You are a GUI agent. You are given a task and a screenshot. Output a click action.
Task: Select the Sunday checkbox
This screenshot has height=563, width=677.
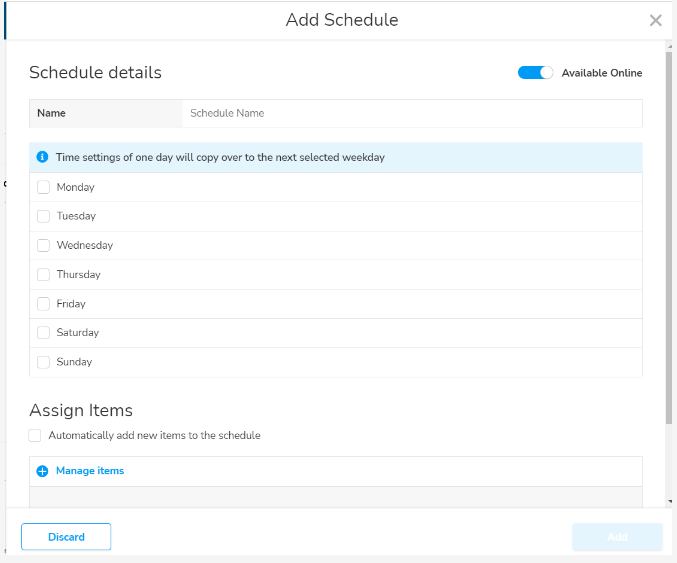click(43, 362)
